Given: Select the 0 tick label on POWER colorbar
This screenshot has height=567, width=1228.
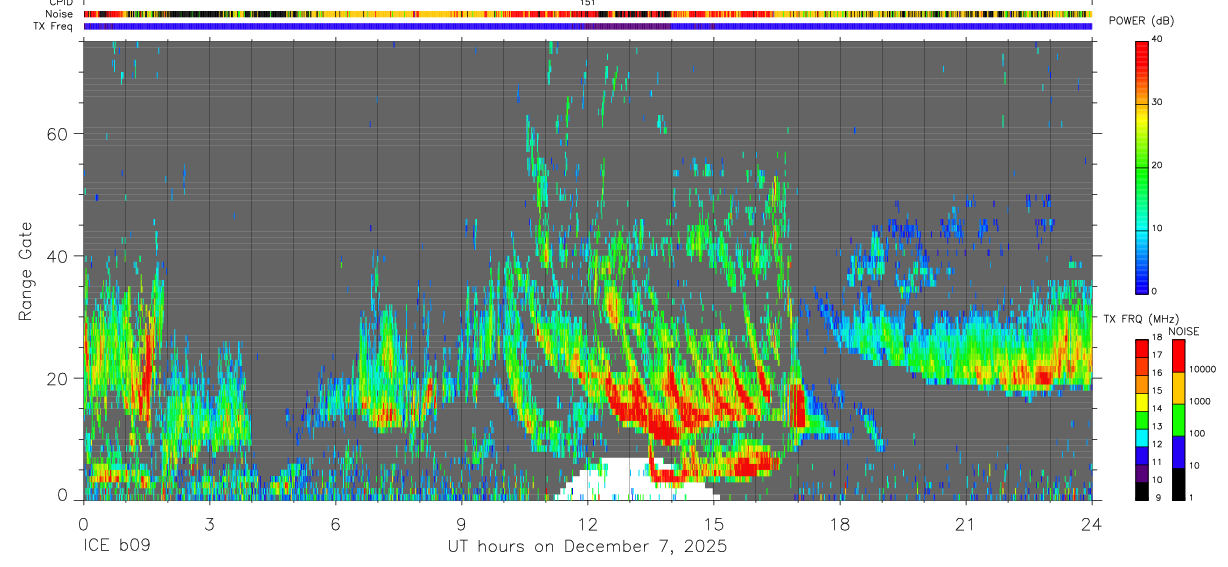Looking at the screenshot, I should (1155, 291).
